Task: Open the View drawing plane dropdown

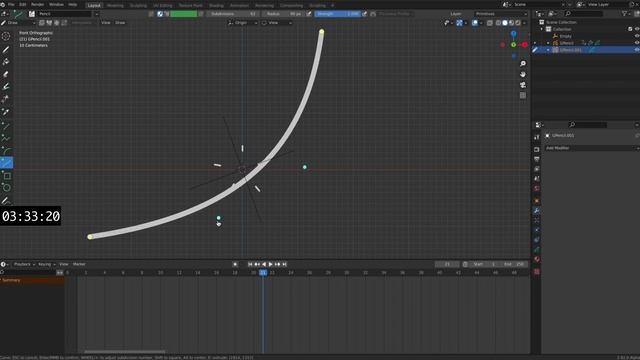Action: point(277,23)
